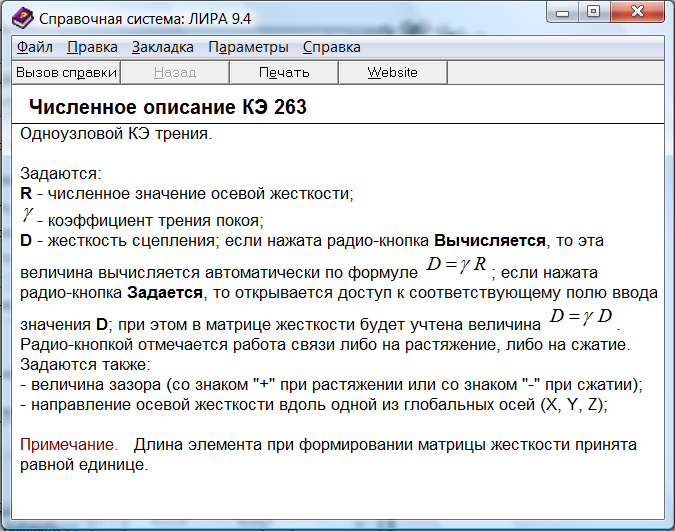Click the gamma friction coefficient symbol

tap(28, 214)
